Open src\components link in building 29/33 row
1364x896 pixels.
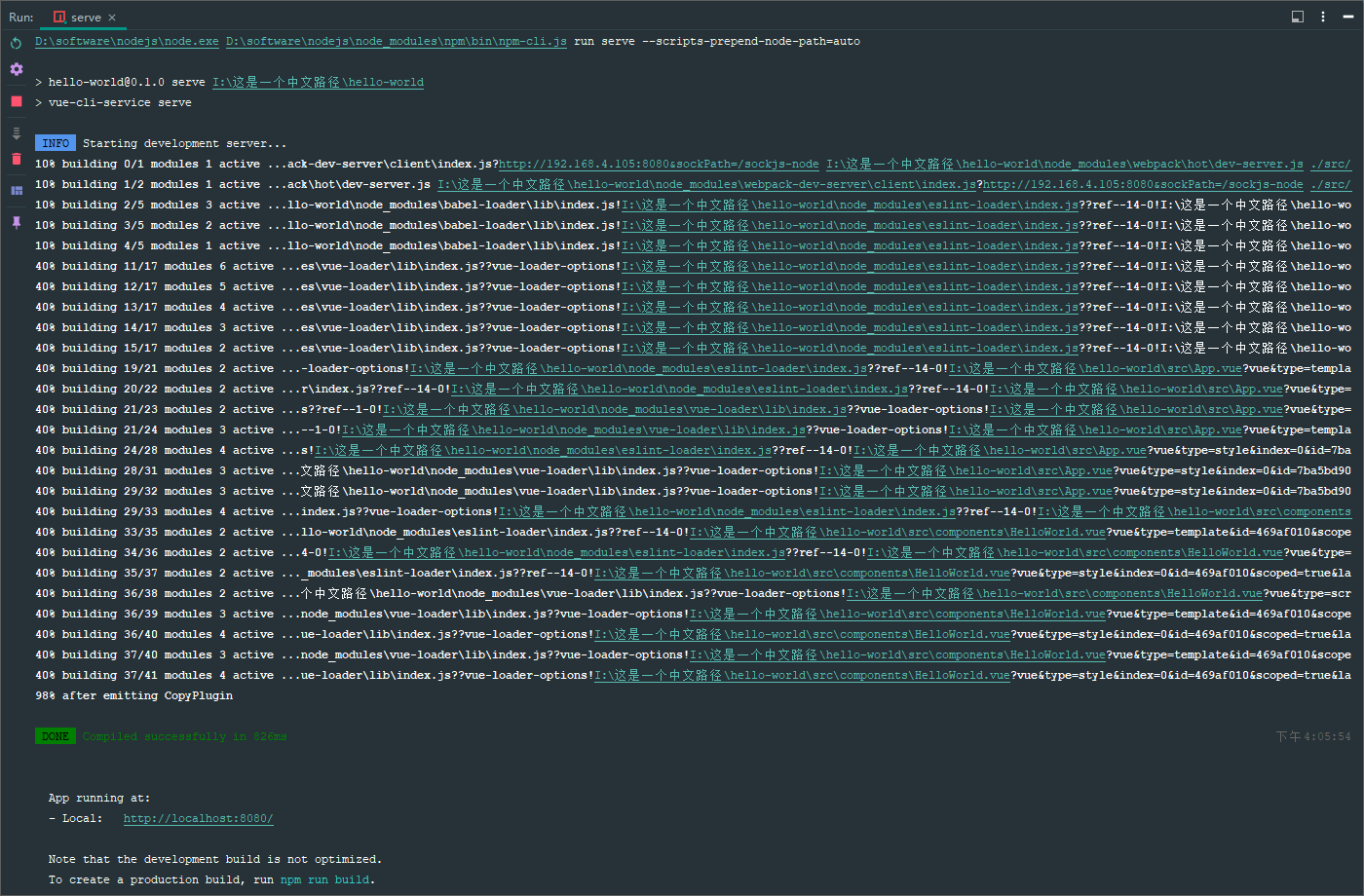tap(1194, 512)
